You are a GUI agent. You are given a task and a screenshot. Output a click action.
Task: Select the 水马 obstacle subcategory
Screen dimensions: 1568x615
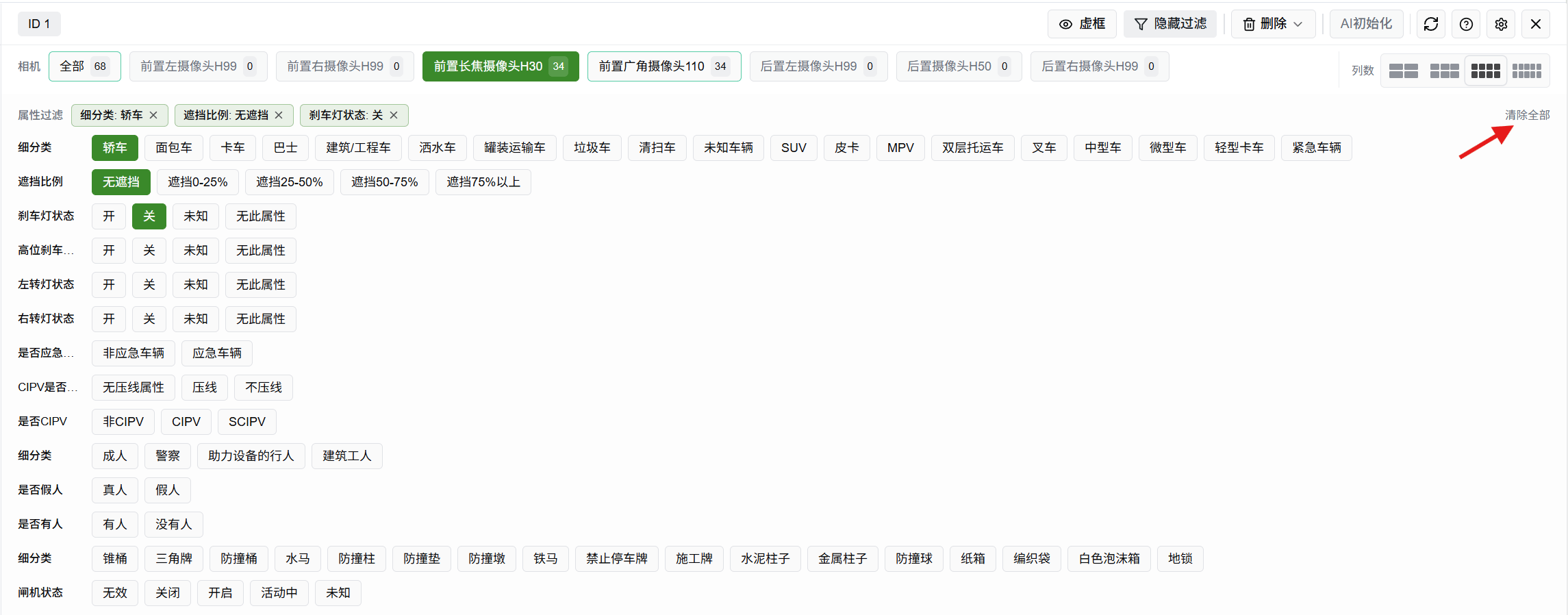[x=298, y=559]
